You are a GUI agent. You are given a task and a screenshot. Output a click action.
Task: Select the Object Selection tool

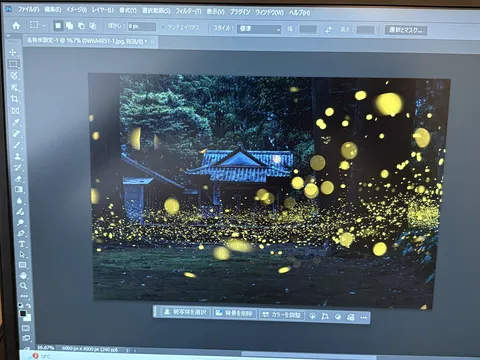coord(15,88)
